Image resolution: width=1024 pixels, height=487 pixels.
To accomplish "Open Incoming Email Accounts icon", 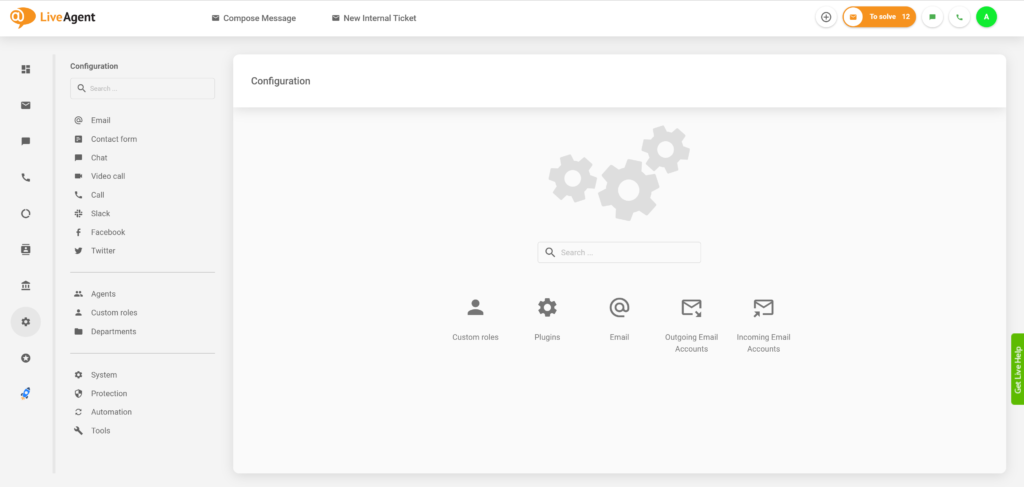I will pos(763,308).
